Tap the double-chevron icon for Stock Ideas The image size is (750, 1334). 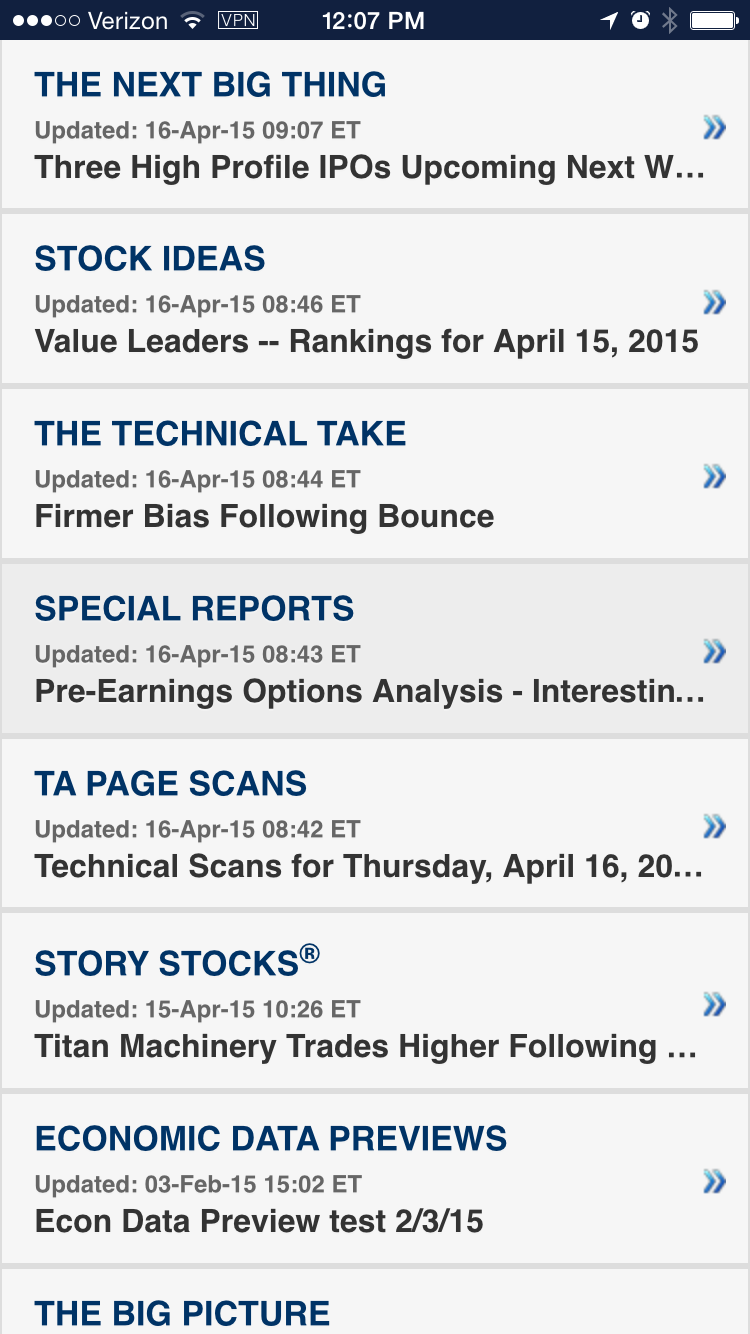click(714, 302)
